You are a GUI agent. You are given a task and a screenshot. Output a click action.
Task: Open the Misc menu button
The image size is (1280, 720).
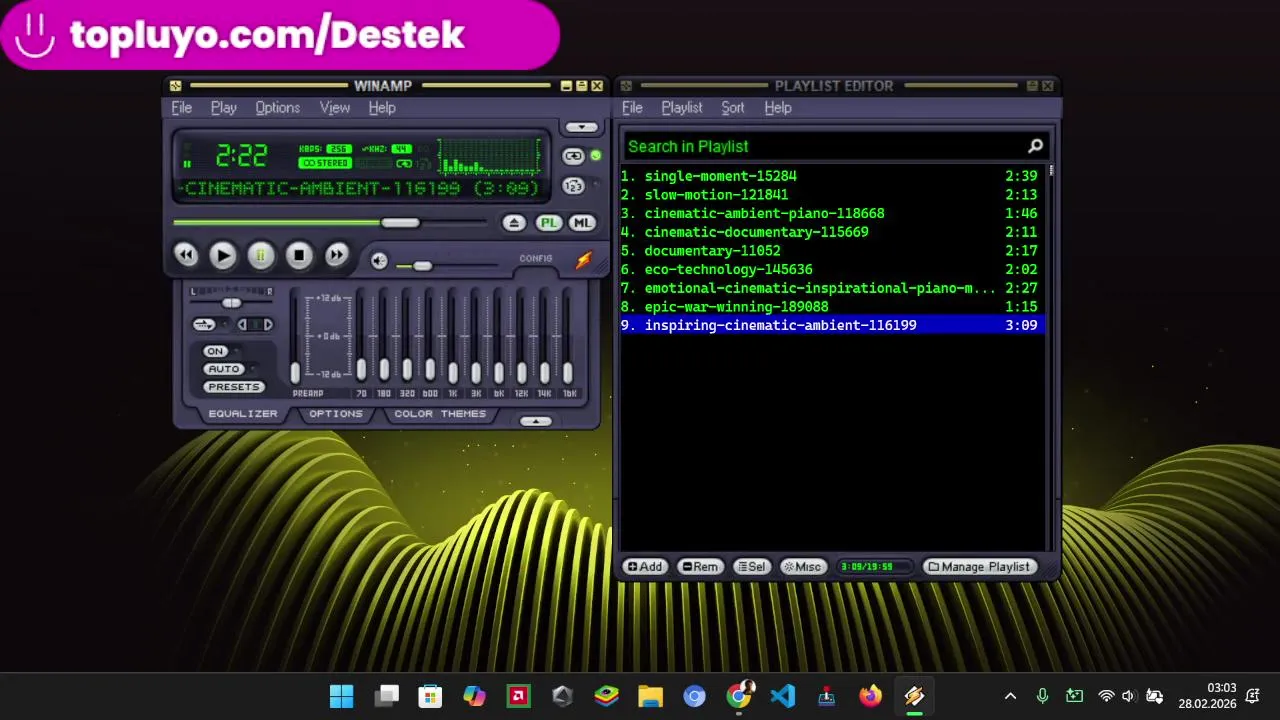pyautogui.click(x=803, y=567)
